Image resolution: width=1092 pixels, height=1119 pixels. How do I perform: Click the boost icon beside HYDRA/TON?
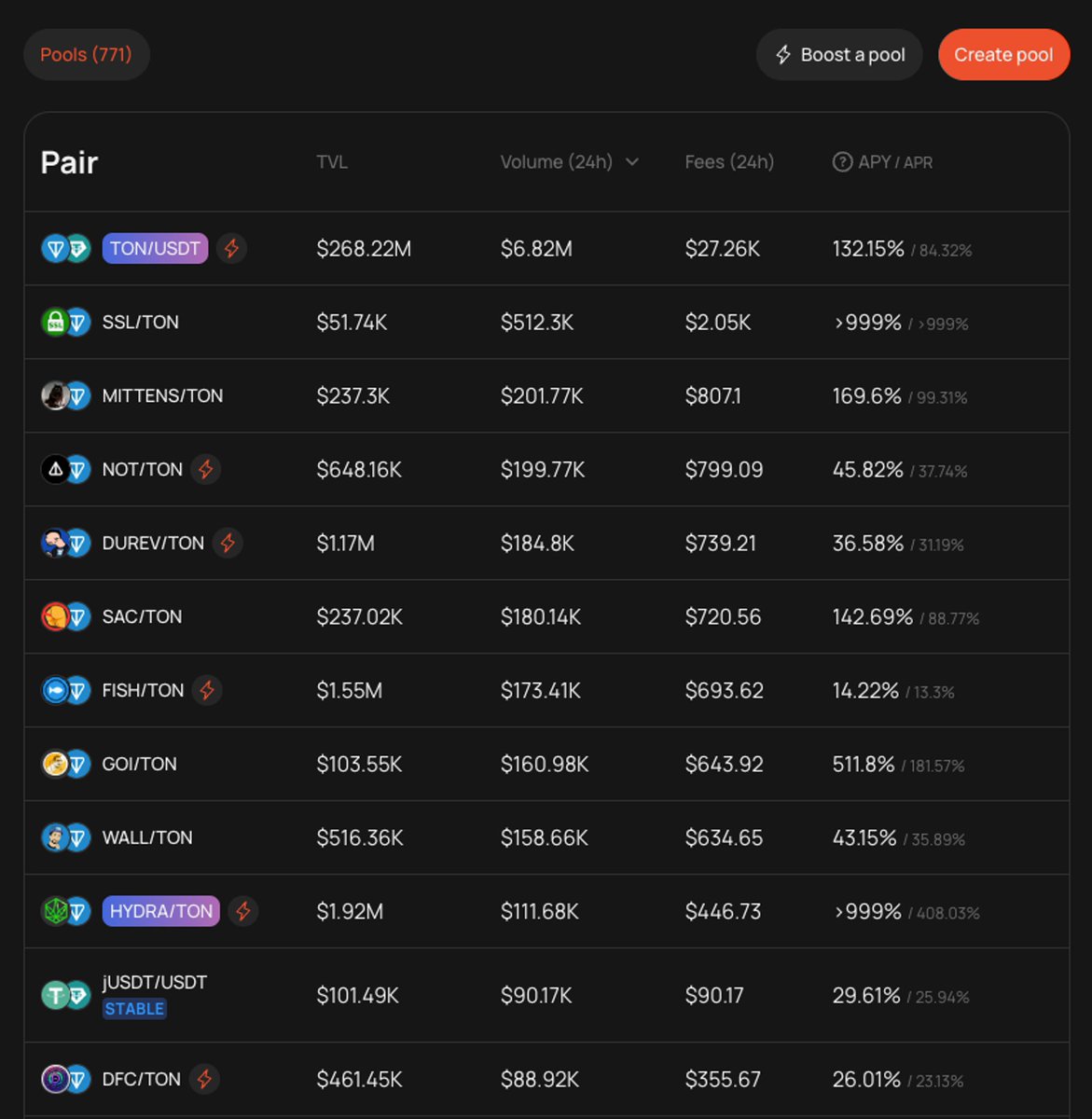coord(243,911)
